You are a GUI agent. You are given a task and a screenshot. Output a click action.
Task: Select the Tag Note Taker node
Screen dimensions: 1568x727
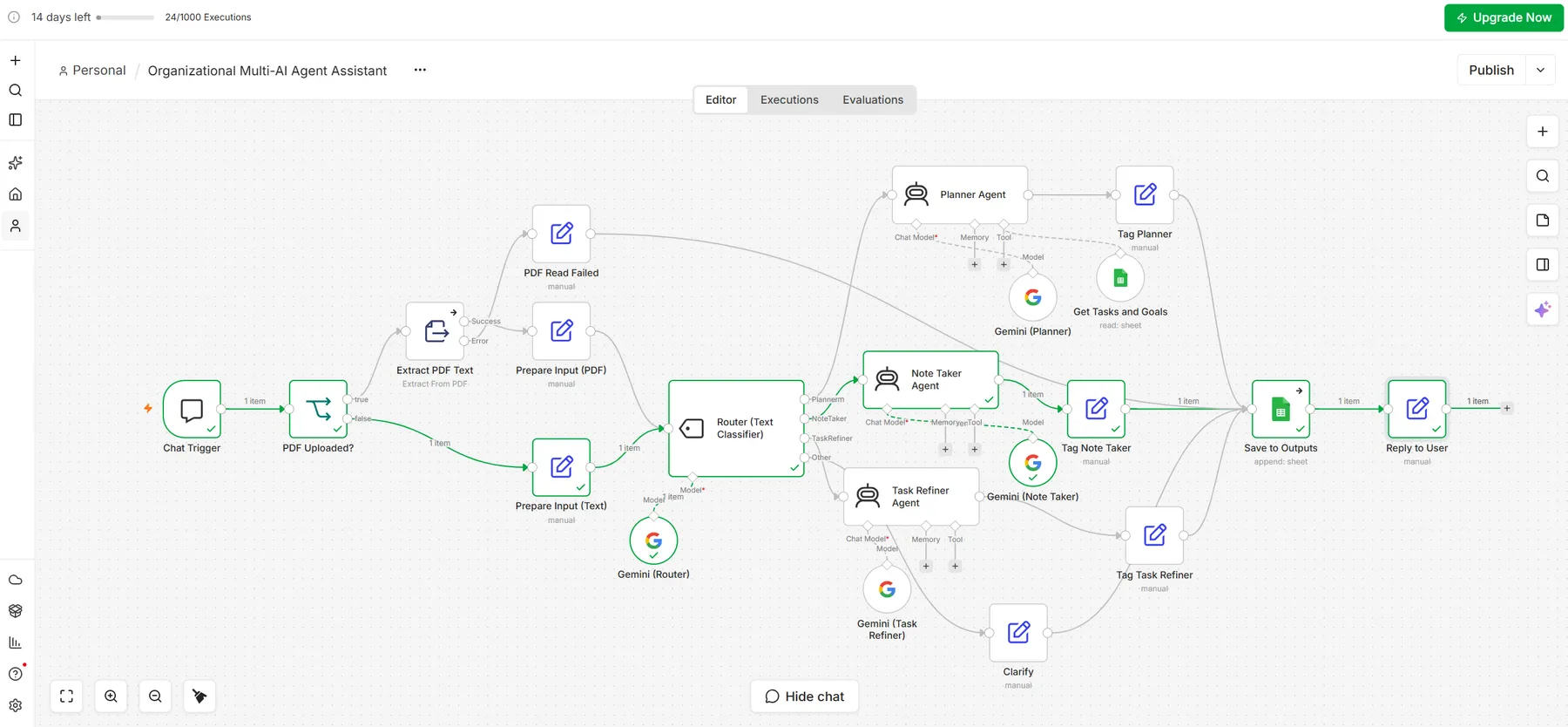click(1096, 409)
